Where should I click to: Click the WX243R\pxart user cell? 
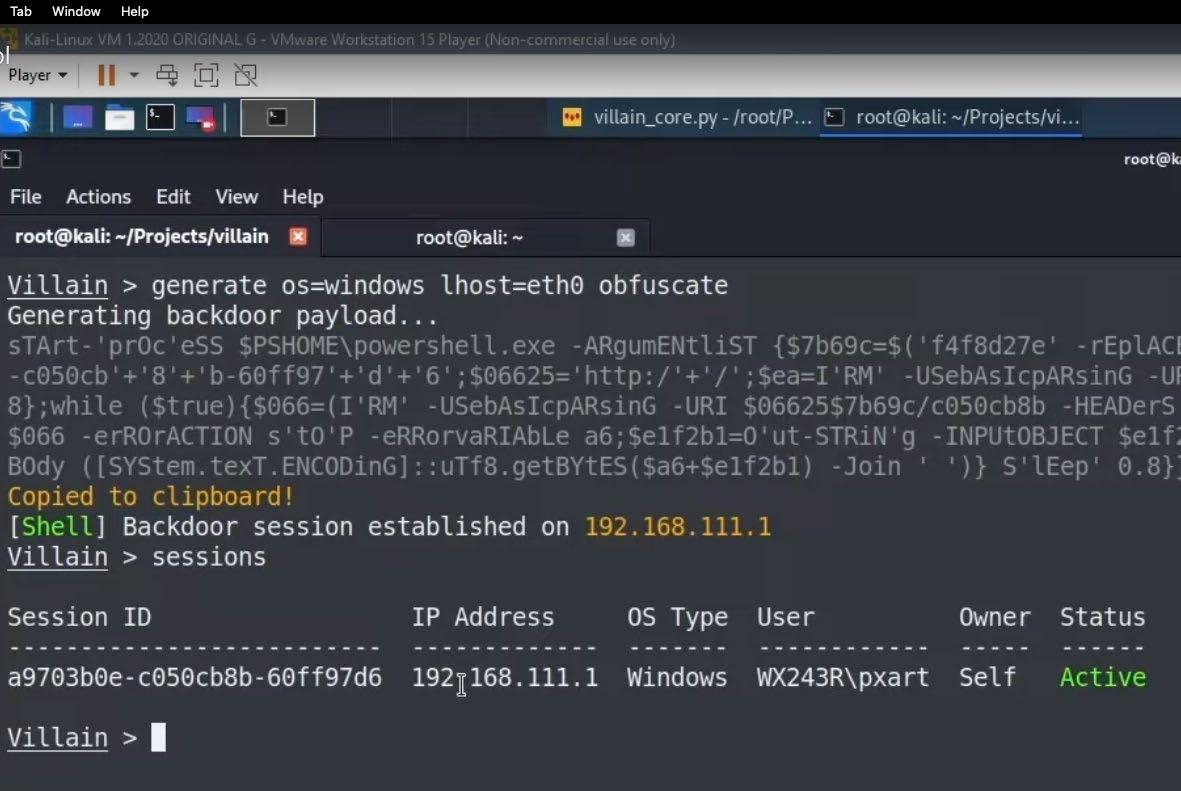(x=842, y=677)
